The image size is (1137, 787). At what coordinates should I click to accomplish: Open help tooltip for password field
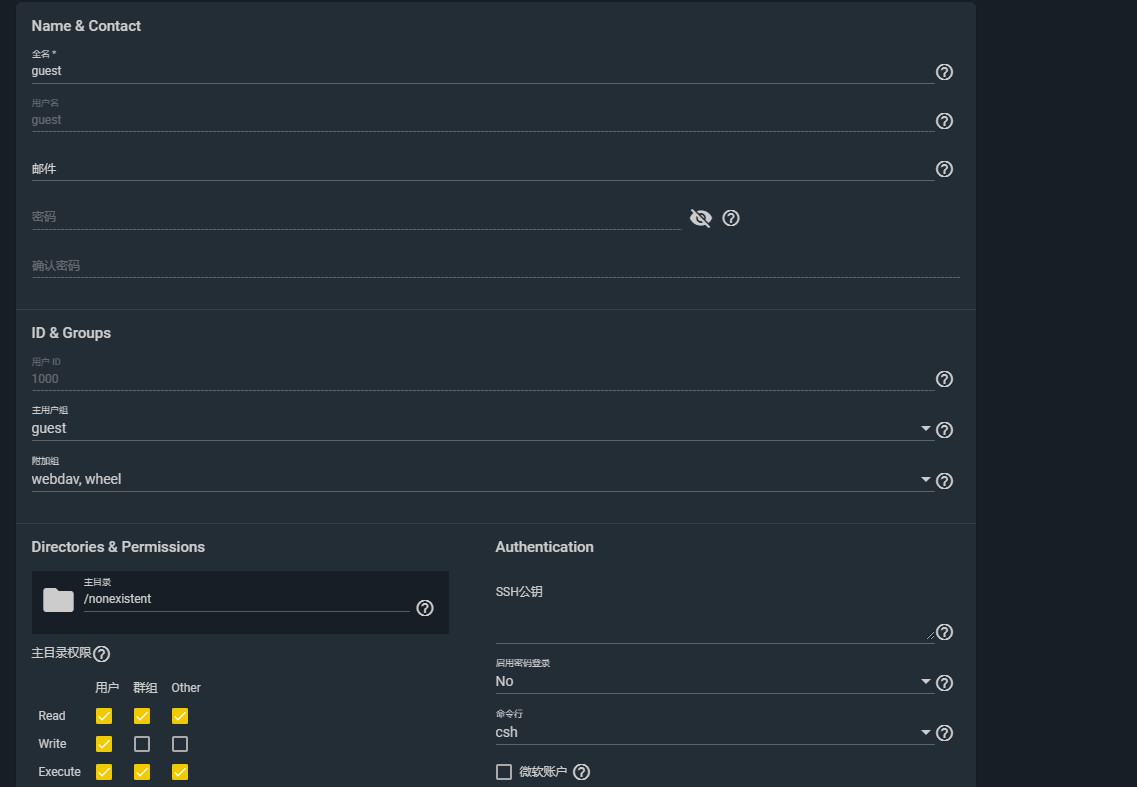(x=731, y=218)
